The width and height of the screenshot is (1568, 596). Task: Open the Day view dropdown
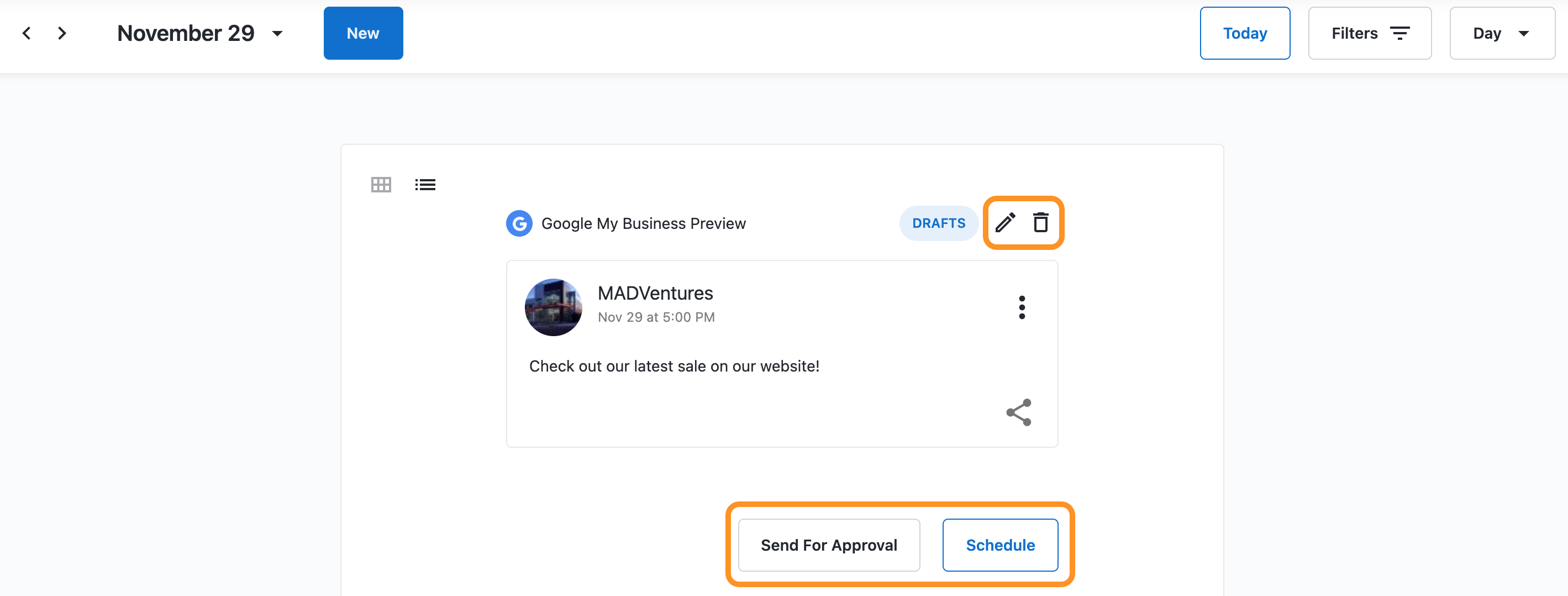pyautogui.click(x=1502, y=34)
